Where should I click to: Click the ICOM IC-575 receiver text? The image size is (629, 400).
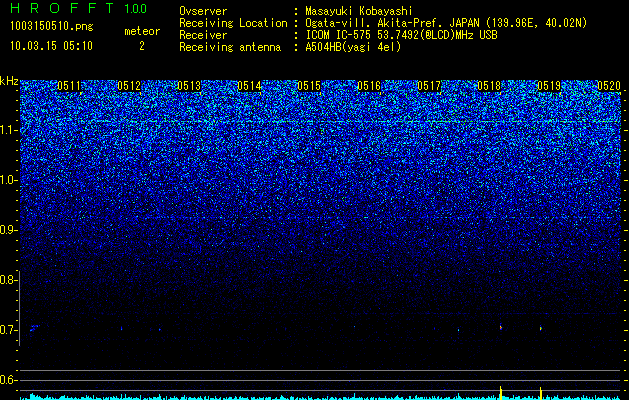tap(402, 35)
